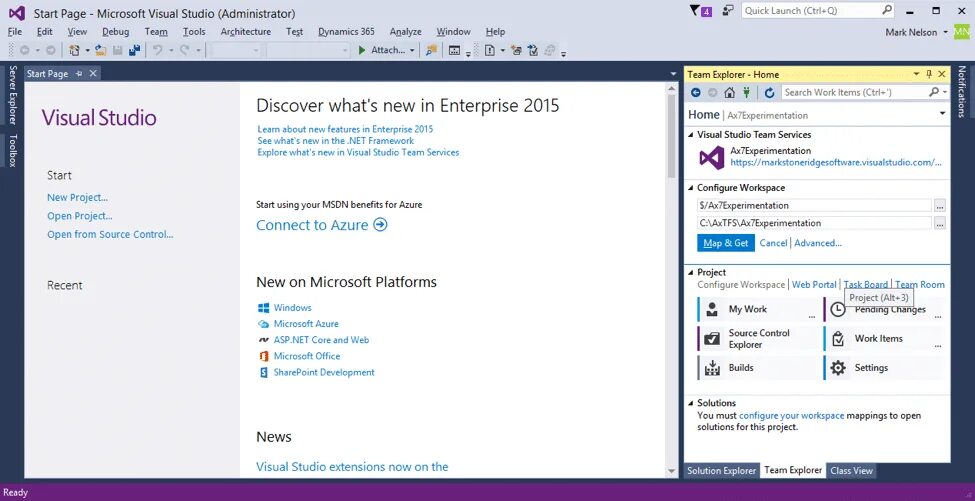Screen dimensions: 975x501
Task: Open Pending Changes tile
Action: click(884, 309)
